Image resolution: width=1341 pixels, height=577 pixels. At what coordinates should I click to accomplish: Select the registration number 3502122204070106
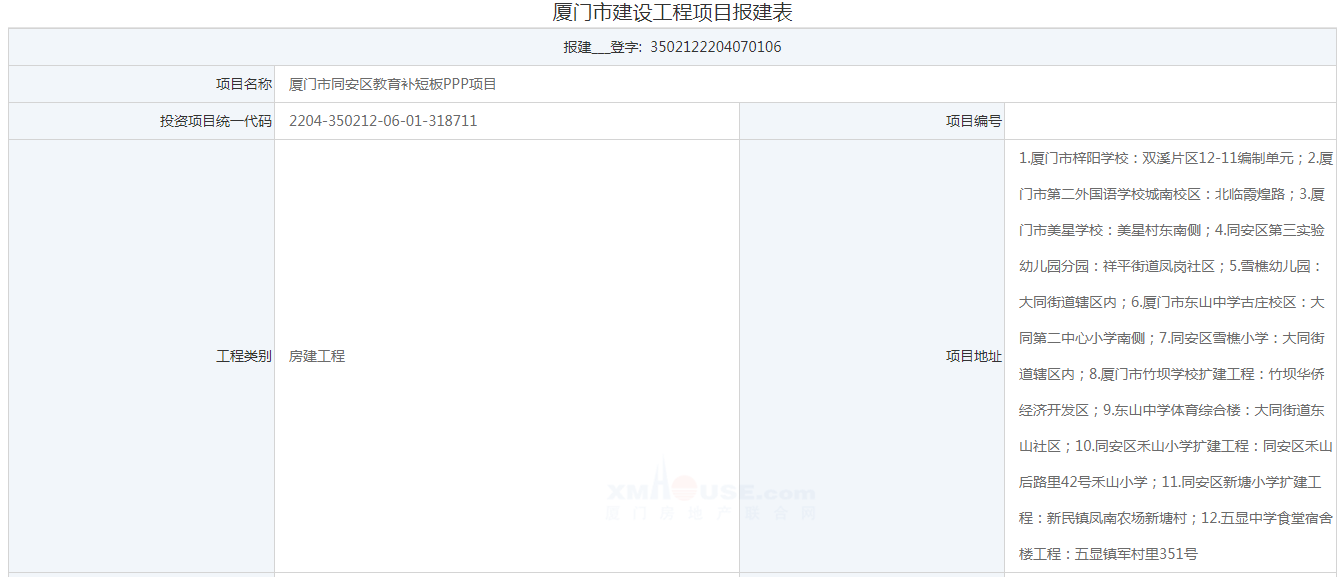[x=716, y=47]
